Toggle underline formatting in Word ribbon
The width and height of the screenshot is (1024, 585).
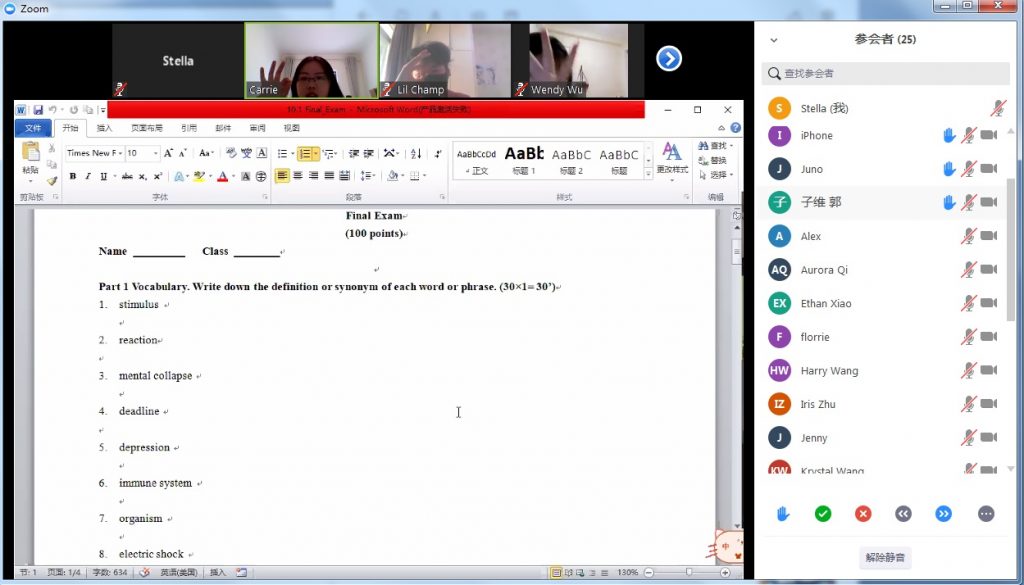click(x=103, y=176)
